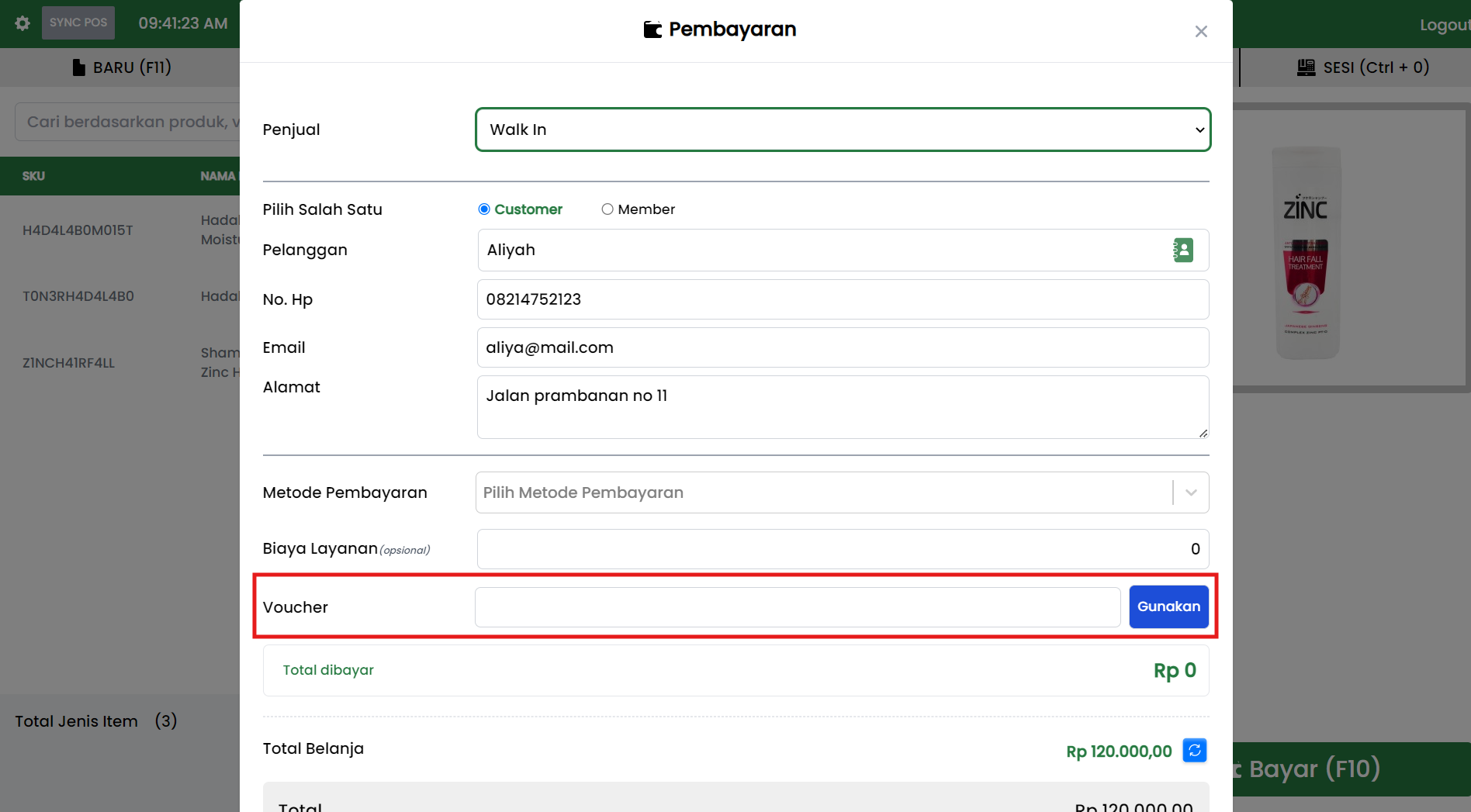Close the Pembayaran dialog
The width and height of the screenshot is (1471, 812).
pos(1200,32)
